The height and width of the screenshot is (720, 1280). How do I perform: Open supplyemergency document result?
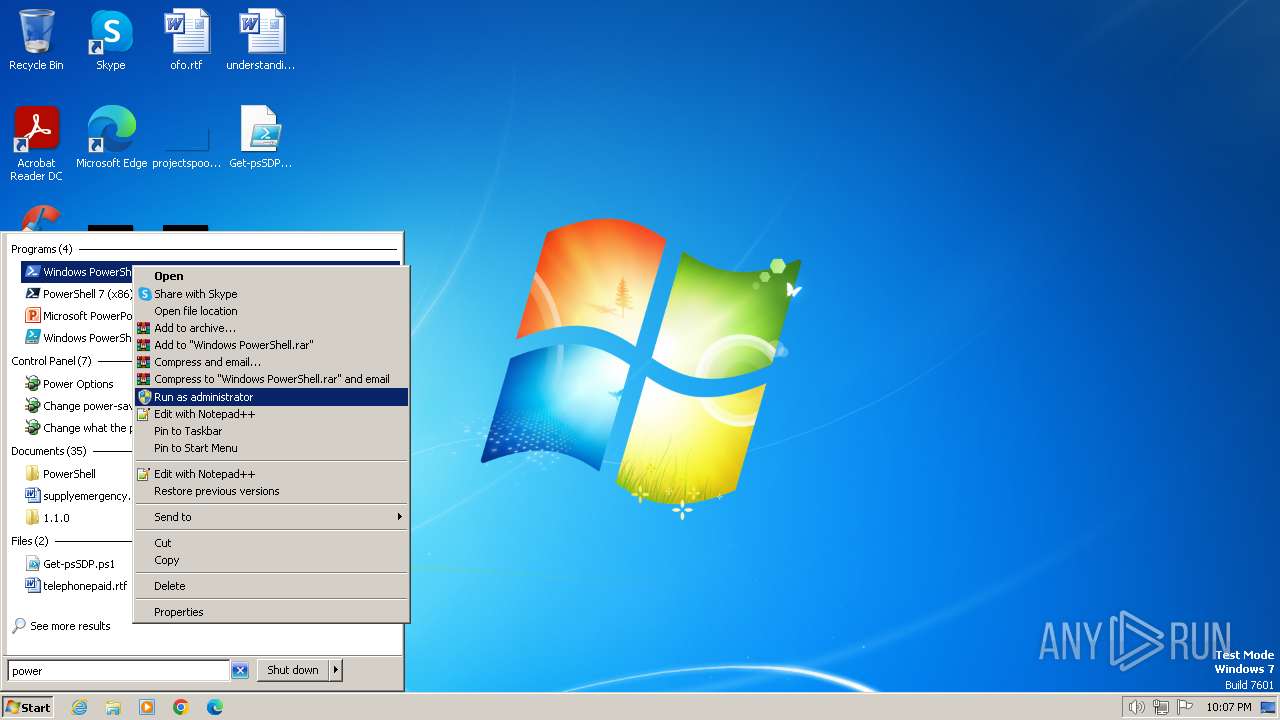(x=78, y=496)
